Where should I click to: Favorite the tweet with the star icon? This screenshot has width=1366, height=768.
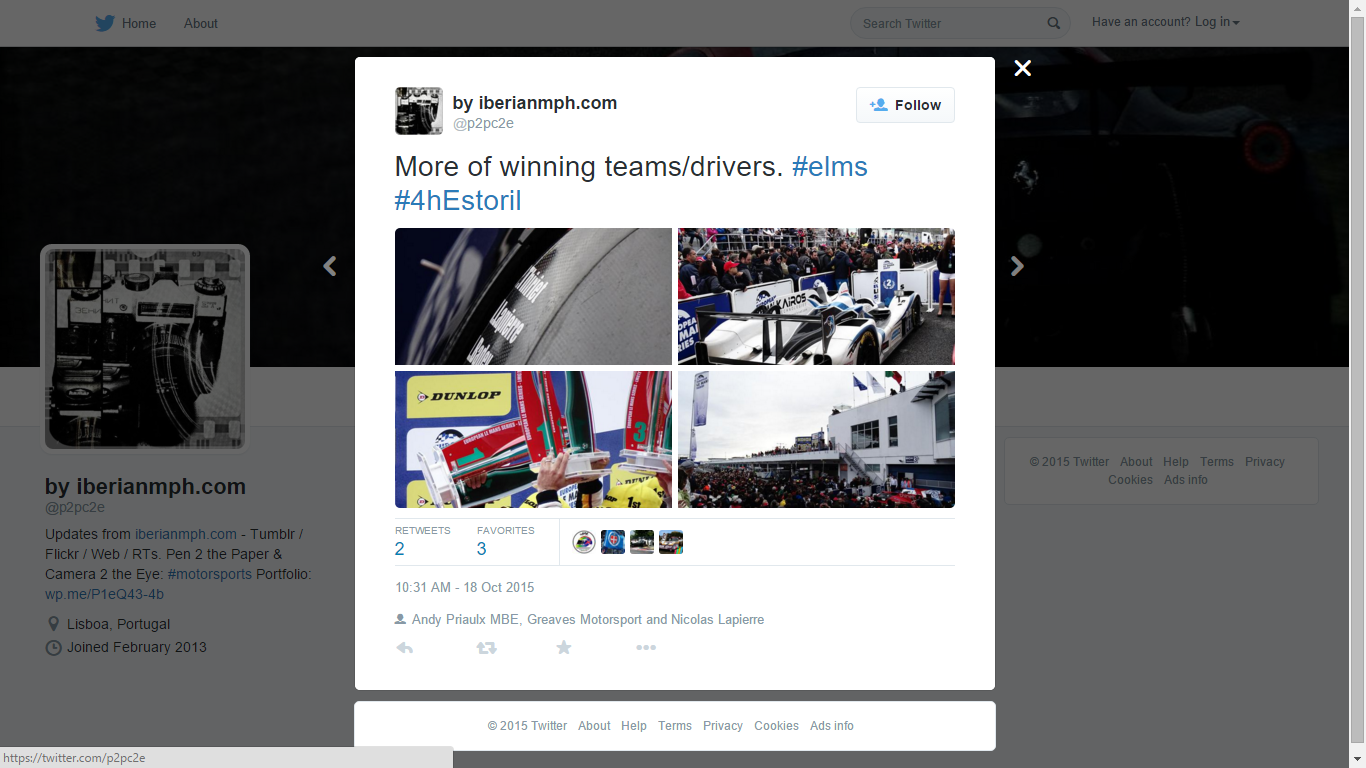click(564, 648)
